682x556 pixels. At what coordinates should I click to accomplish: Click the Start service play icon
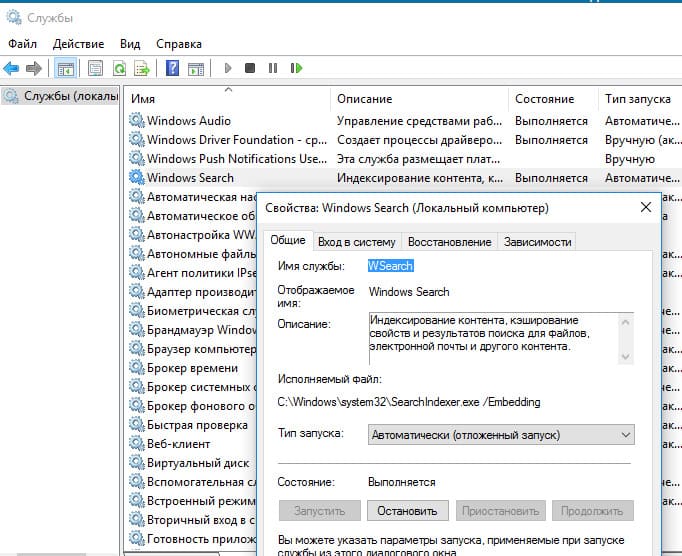point(228,68)
